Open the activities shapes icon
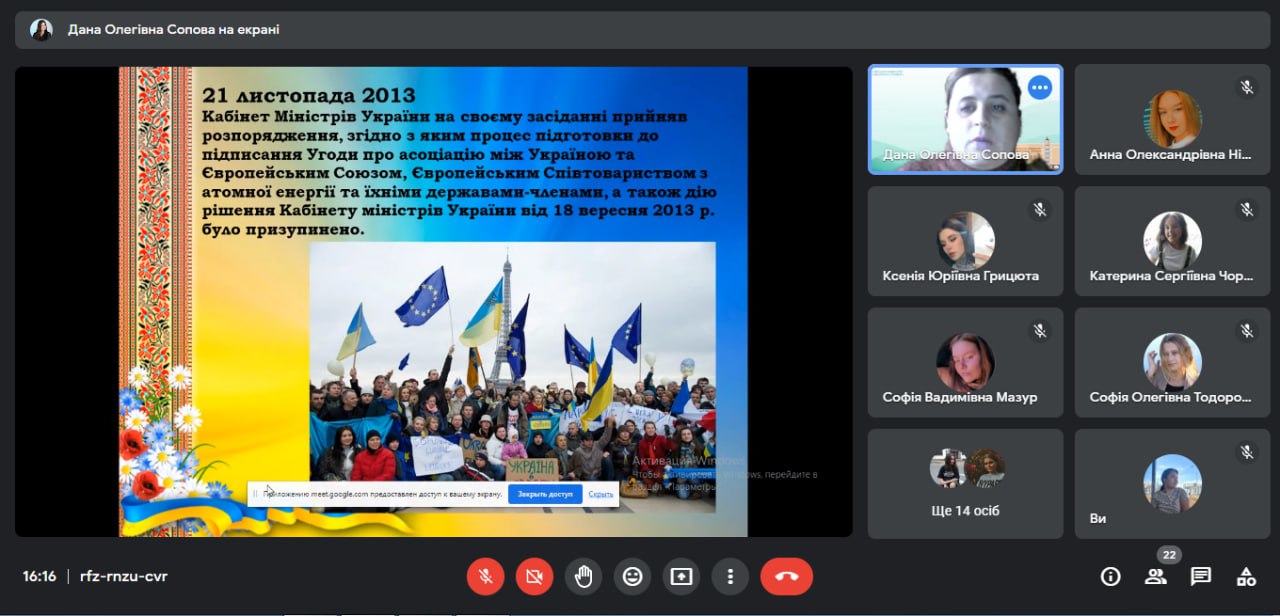Viewport: 1280px width, 616px height. (1246, 576)
